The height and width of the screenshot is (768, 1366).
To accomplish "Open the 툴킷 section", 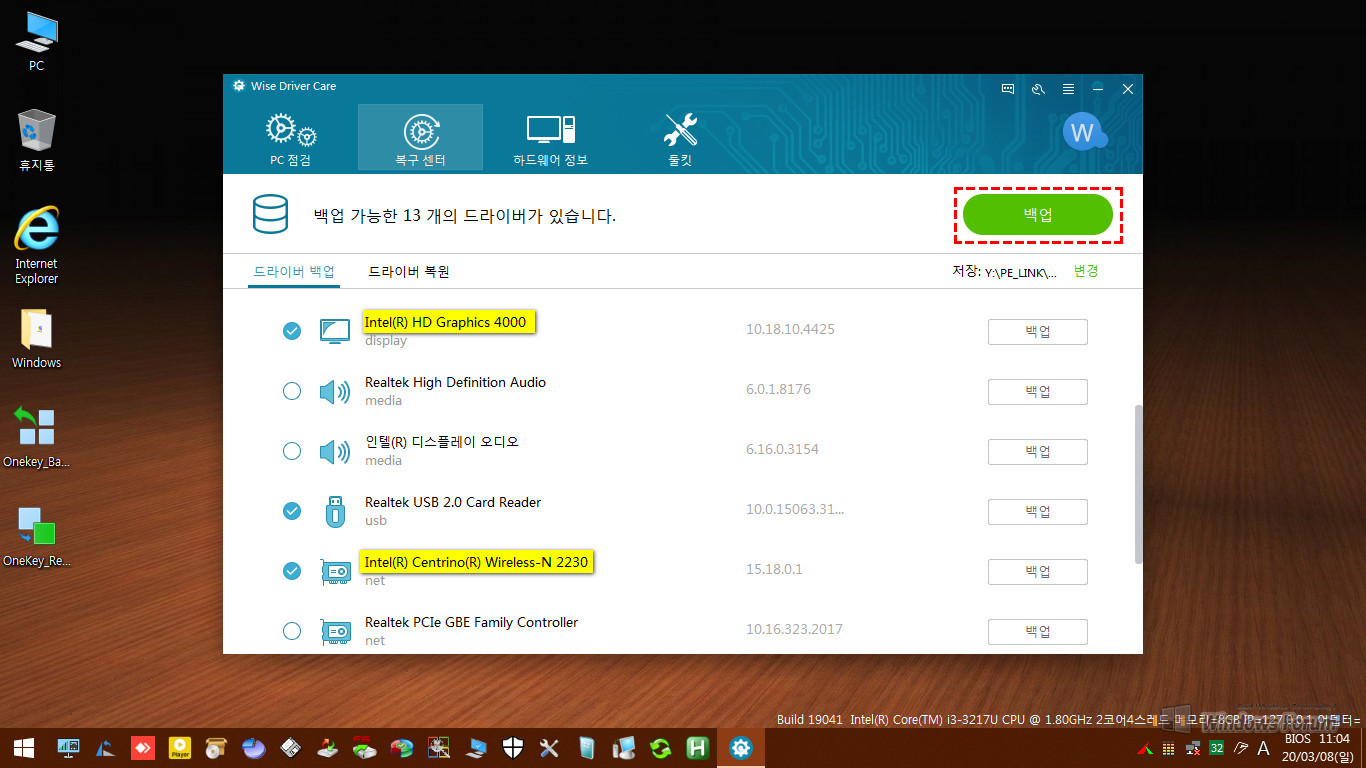I will pyautogui.click(x=680, y=139).
